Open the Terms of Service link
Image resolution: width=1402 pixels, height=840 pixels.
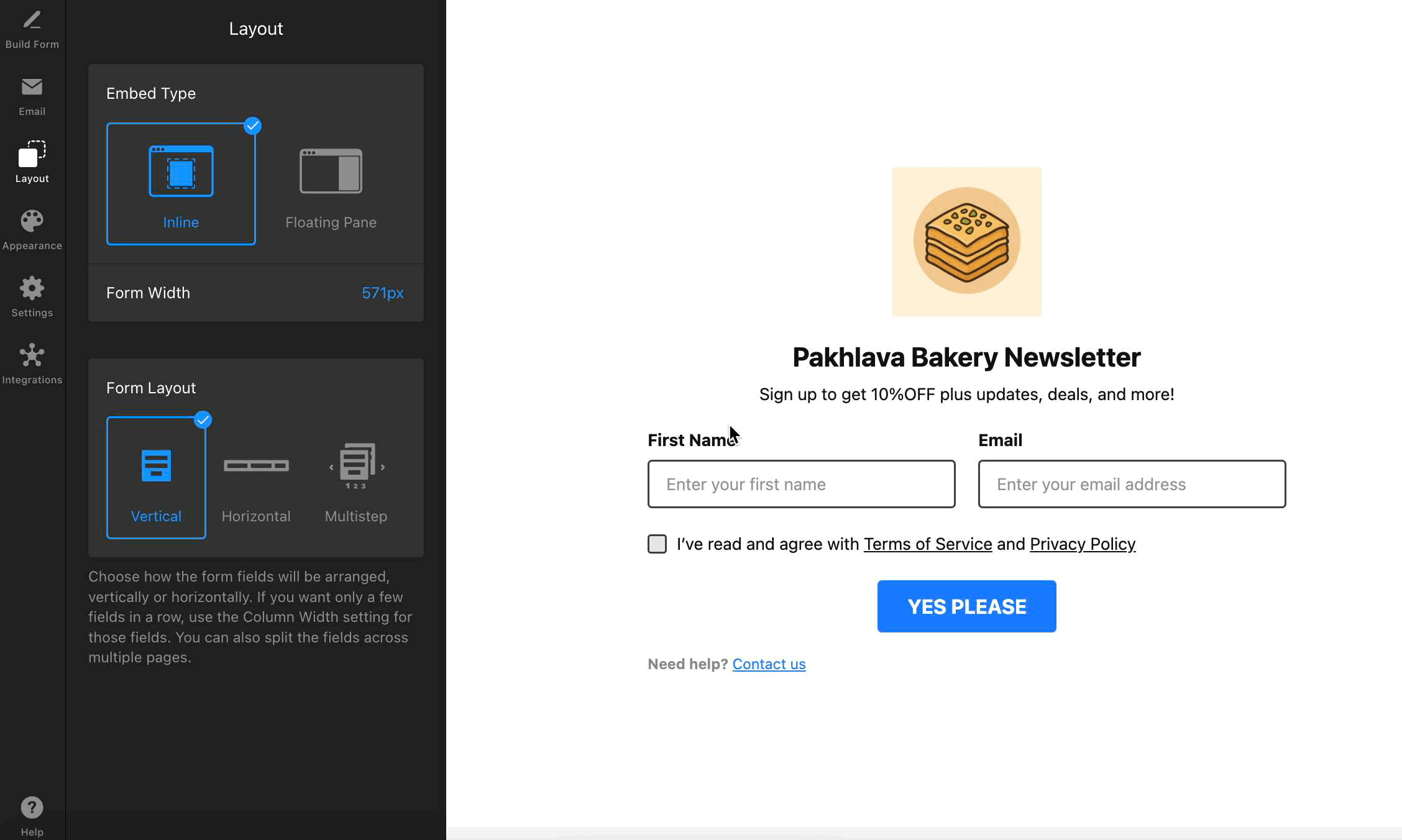[927, 544]
